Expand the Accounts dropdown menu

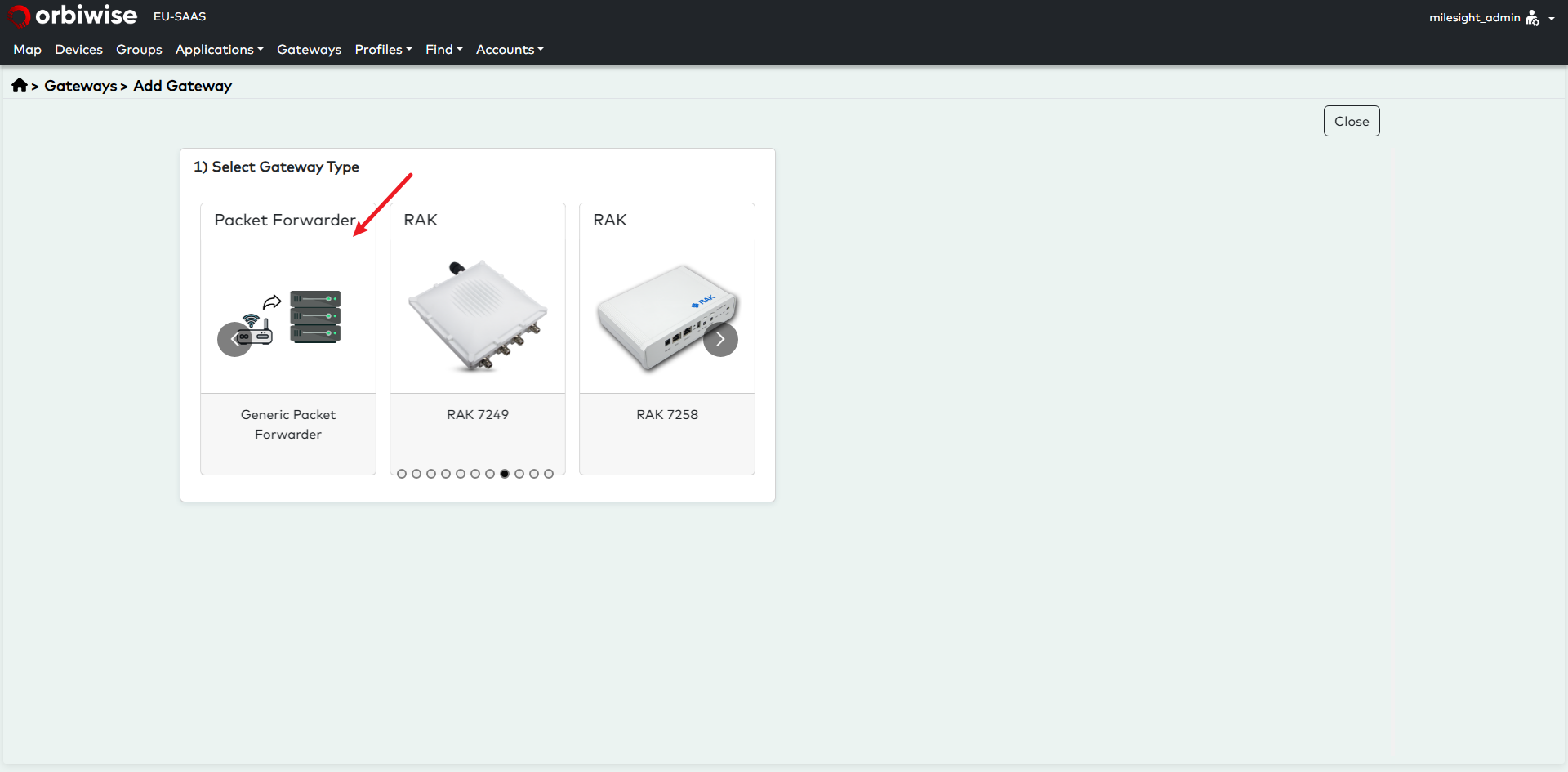pos(510,50)
